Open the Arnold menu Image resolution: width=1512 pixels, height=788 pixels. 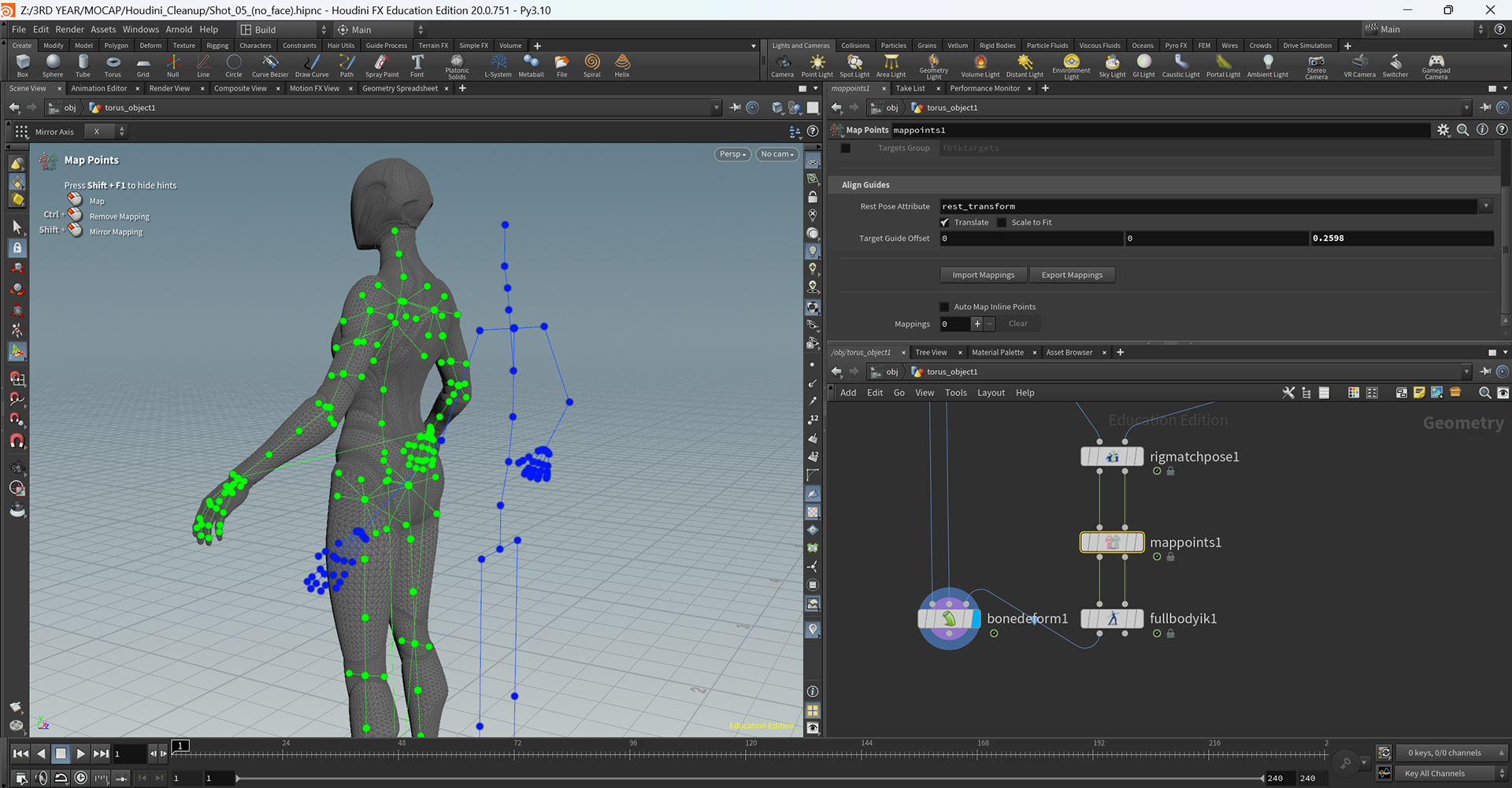click(x=179, y=30)
